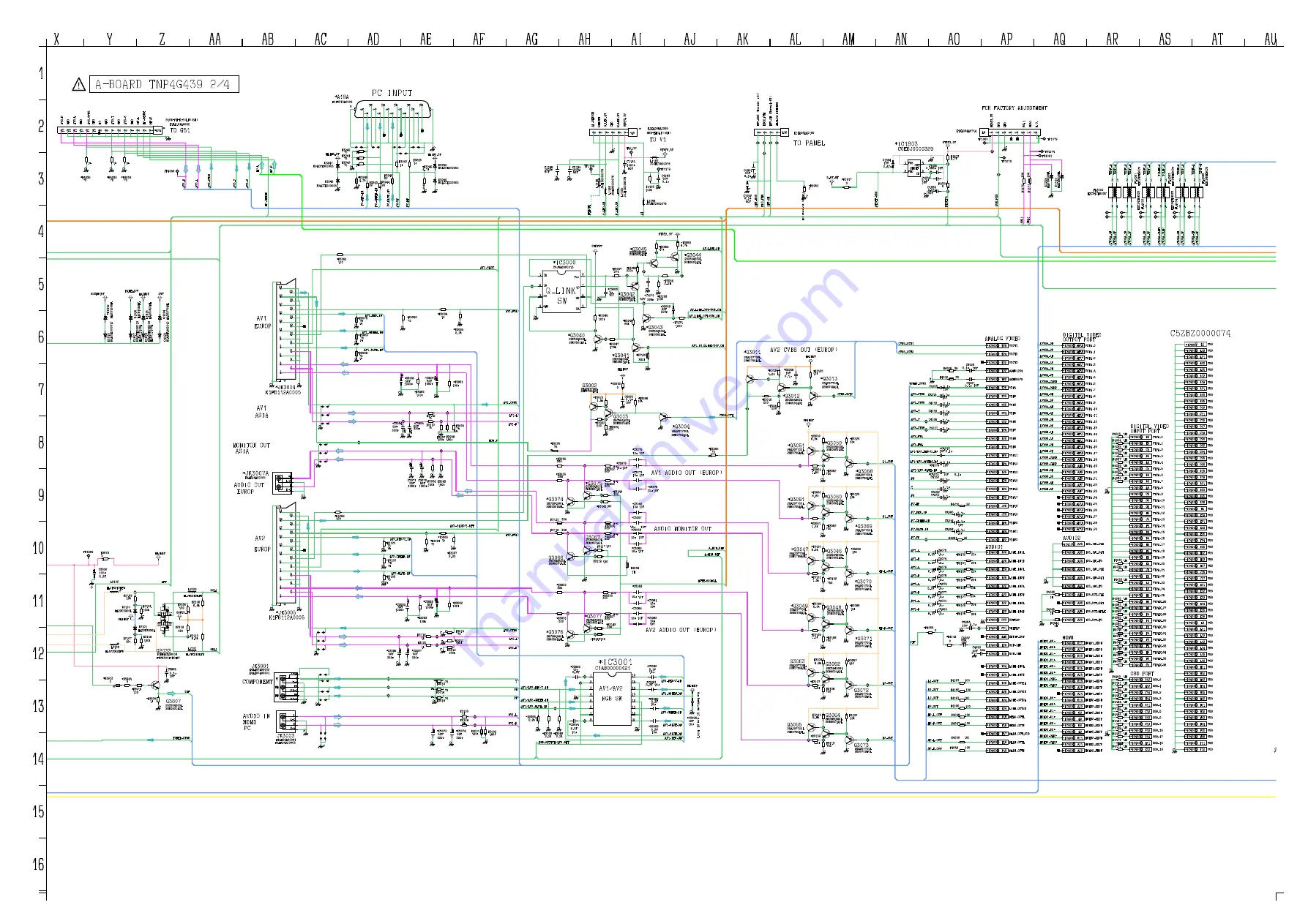Select the 'DIGITAL VIDEO INPUT PORT' heading
This screenshot has height=924, width=1308.
pos(1149,429)
